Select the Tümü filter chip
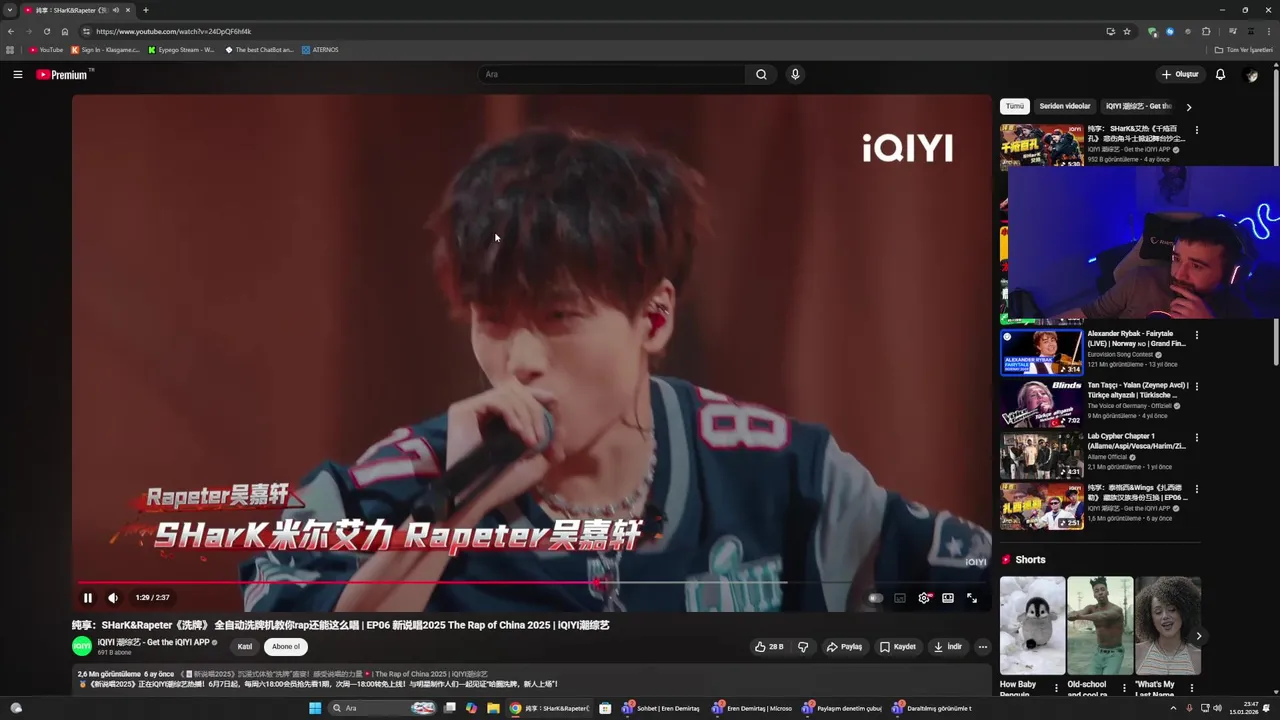This screenshot has height=720, width=1280. point(1015,106)
